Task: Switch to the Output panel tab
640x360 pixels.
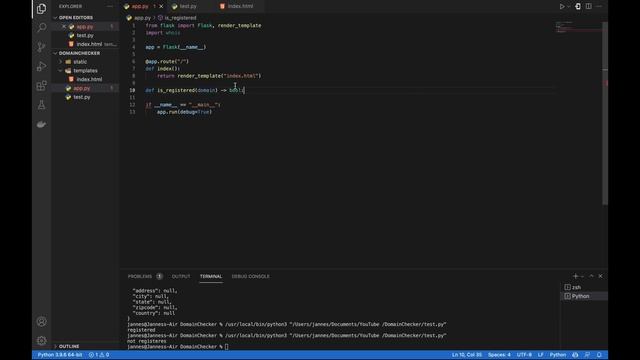Action: (x=181, y=276)
